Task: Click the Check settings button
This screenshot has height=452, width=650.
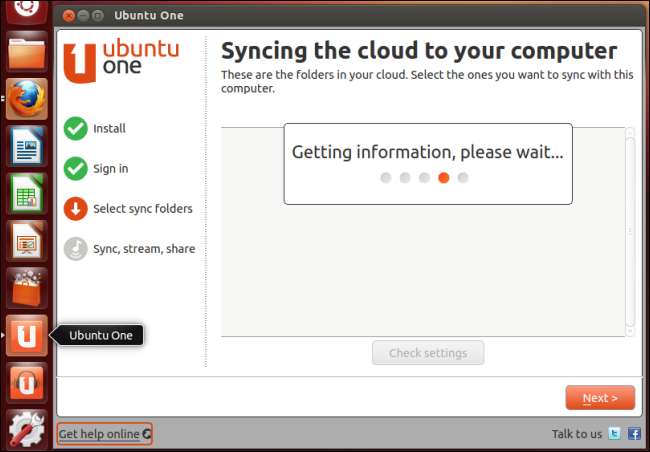Action: click(x=428, y=353)
